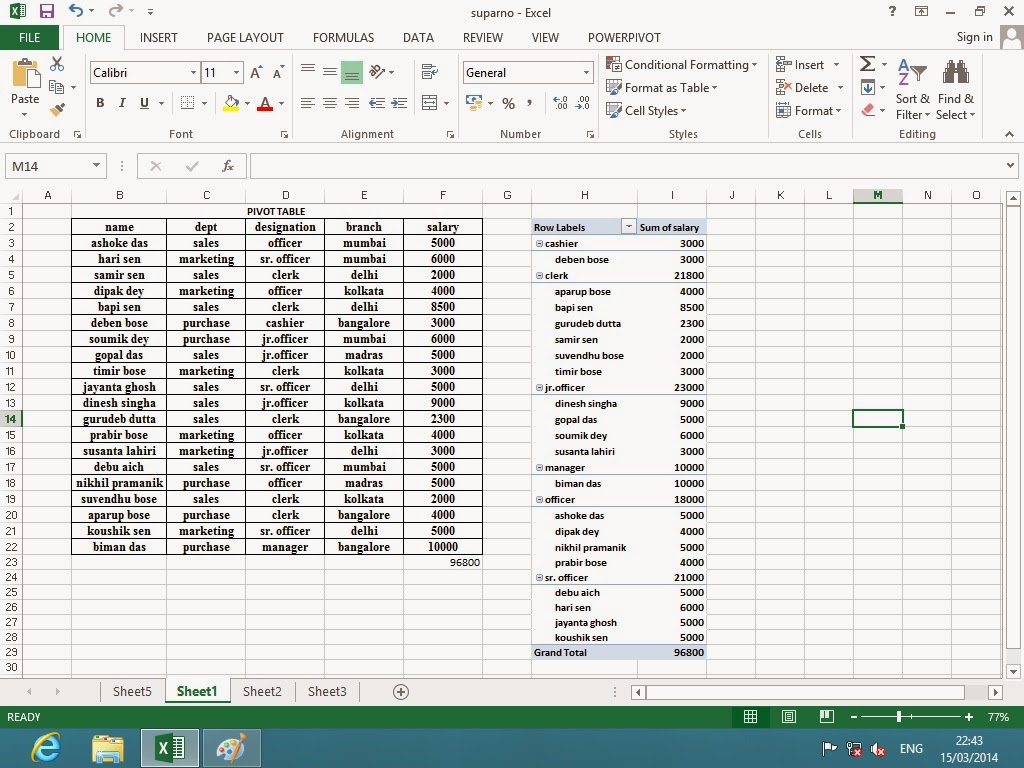Switch to the Sheet2 worksheet tab
Screen dimensions: 1024x768
tap(262, 691)
